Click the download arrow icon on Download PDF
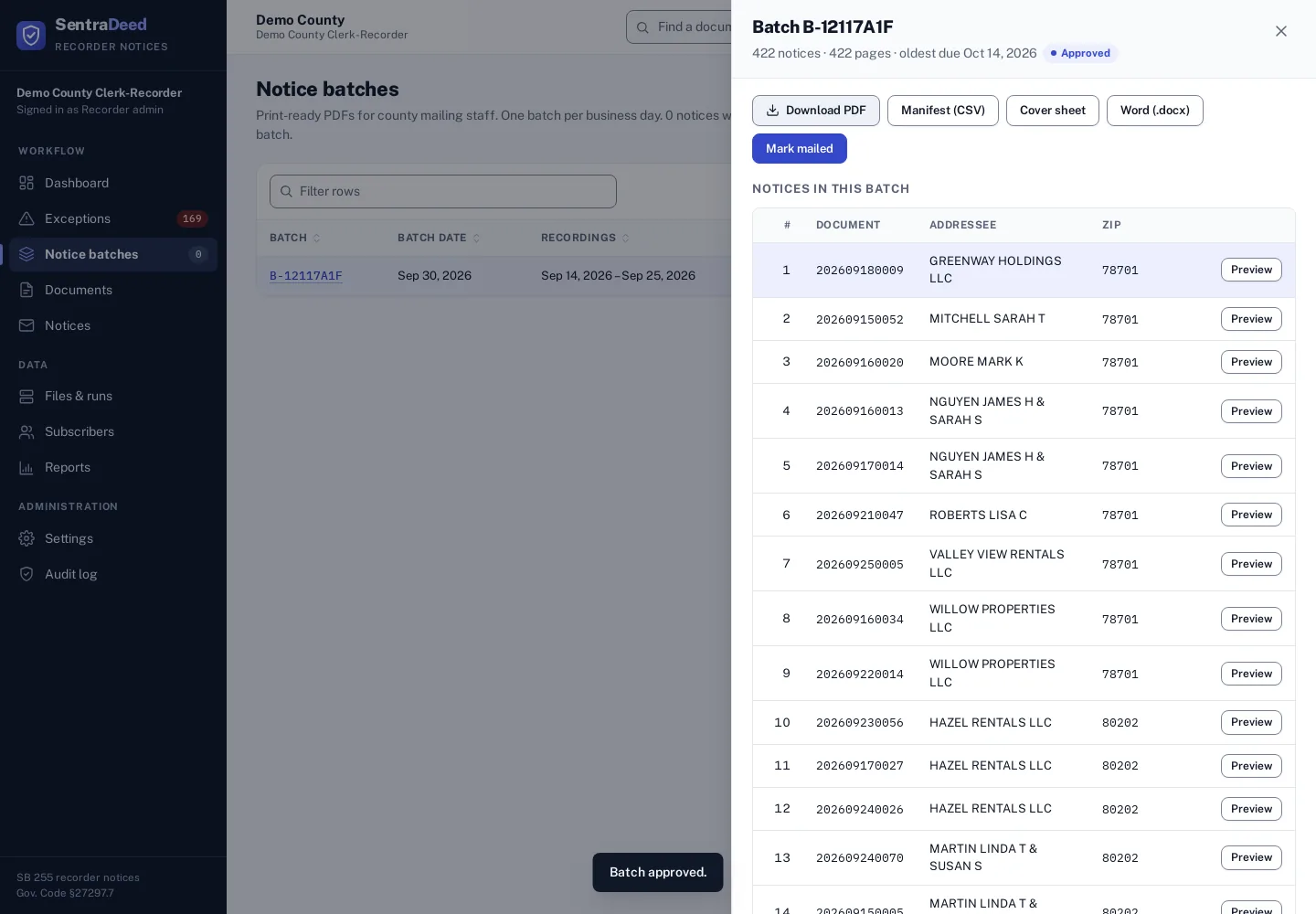Image resolution: width=1316 pixels, height=914 pixels. point(772,111)
